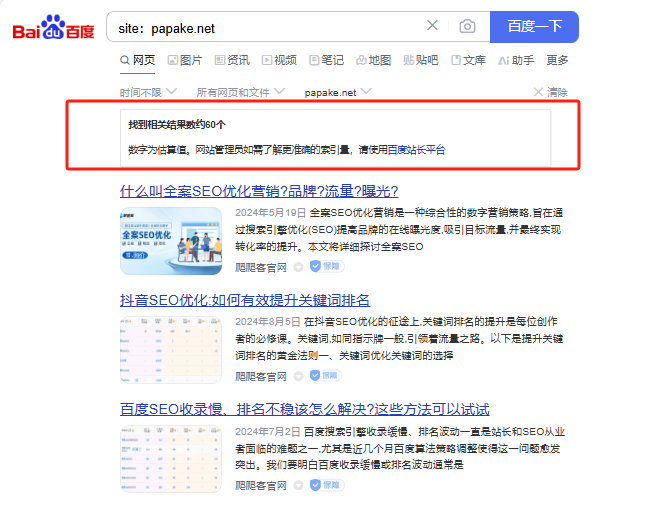Click the date 2024年7月2日
656x506 pixels.
(268, 432)
